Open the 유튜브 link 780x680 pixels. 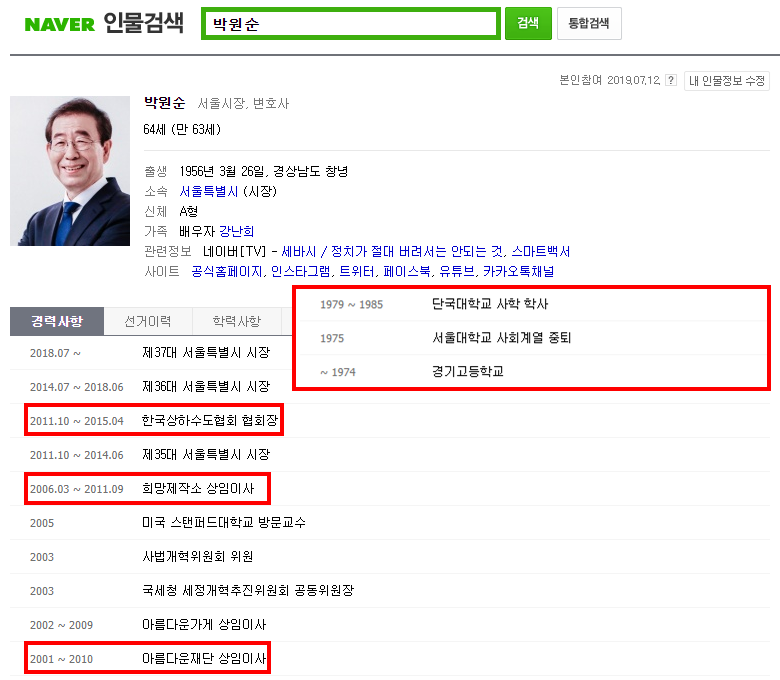457,271
